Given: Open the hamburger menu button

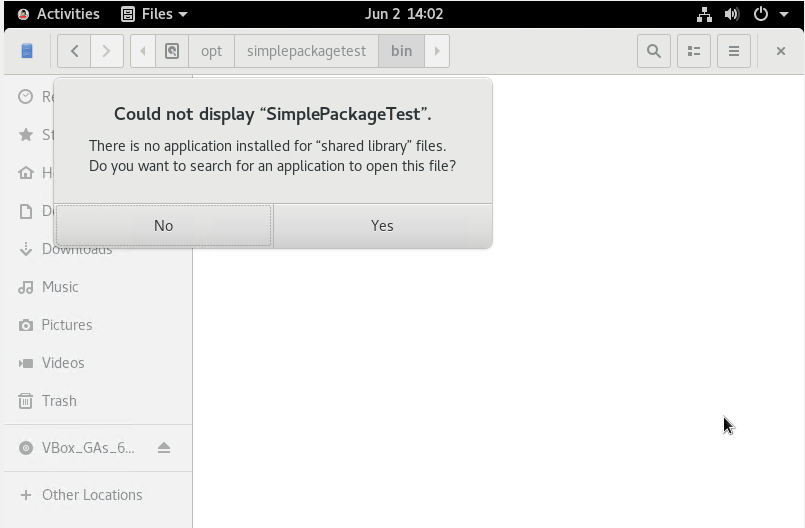Looking at the screenshot, I should [x=733, y=51].
